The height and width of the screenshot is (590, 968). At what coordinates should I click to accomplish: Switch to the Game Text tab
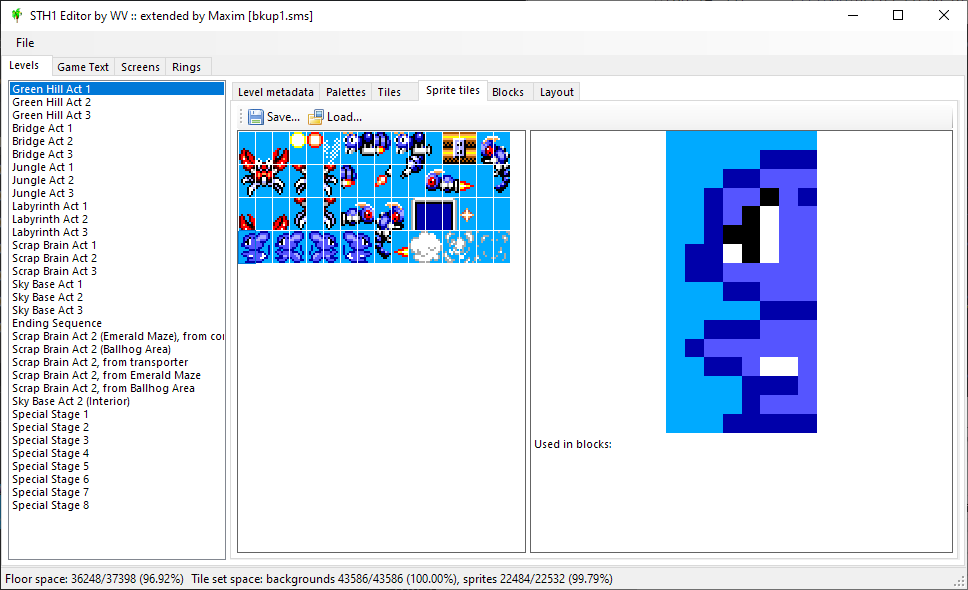click(83, 67)
